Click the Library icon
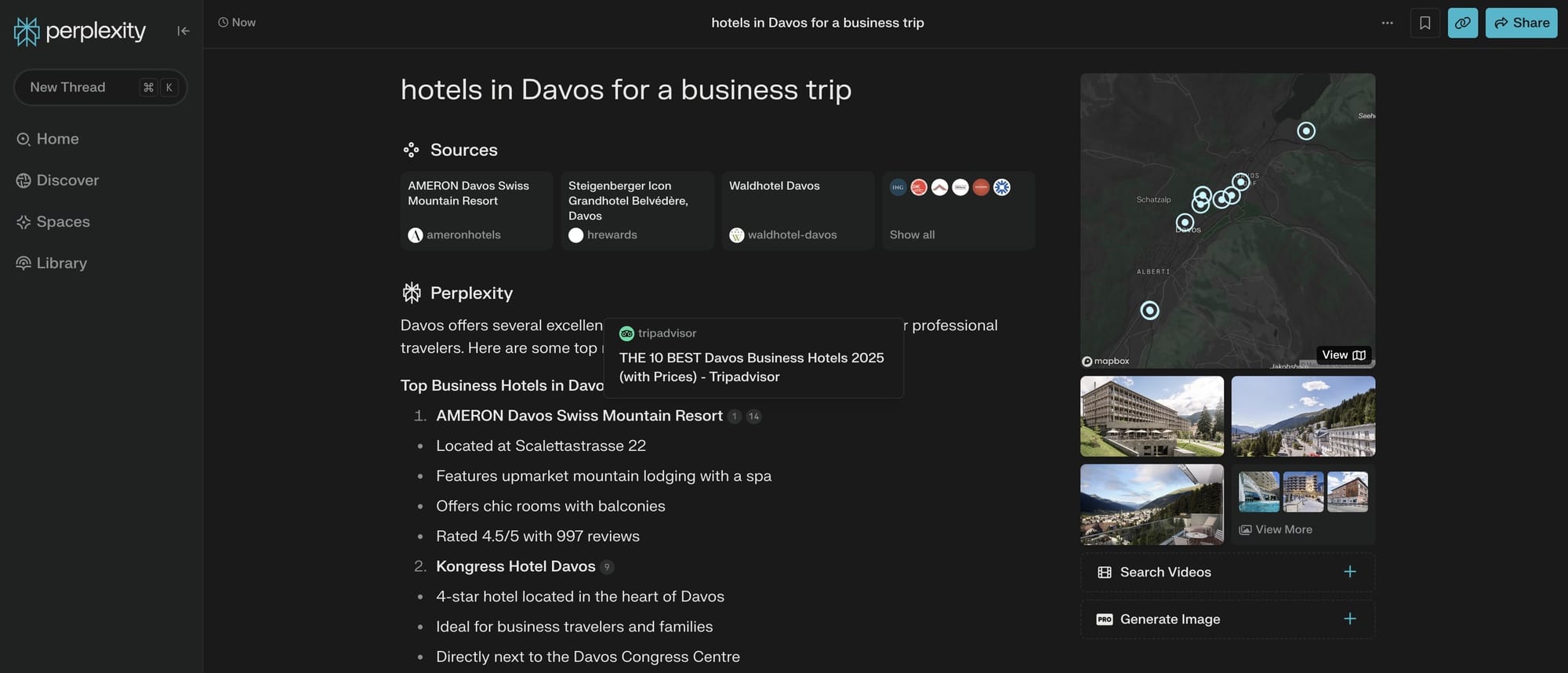Image resolution: width=1568 pixels, height=673 pixels. 24,264
